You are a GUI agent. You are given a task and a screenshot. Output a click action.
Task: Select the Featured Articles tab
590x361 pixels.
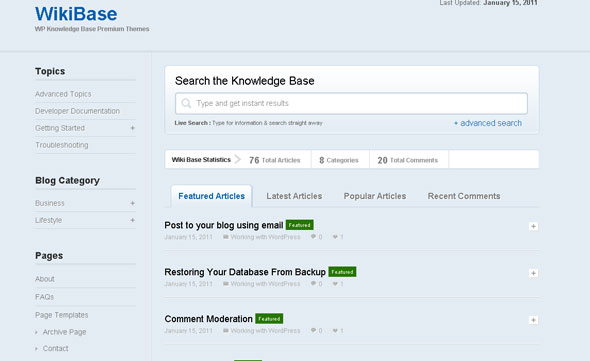pos(211,196)
